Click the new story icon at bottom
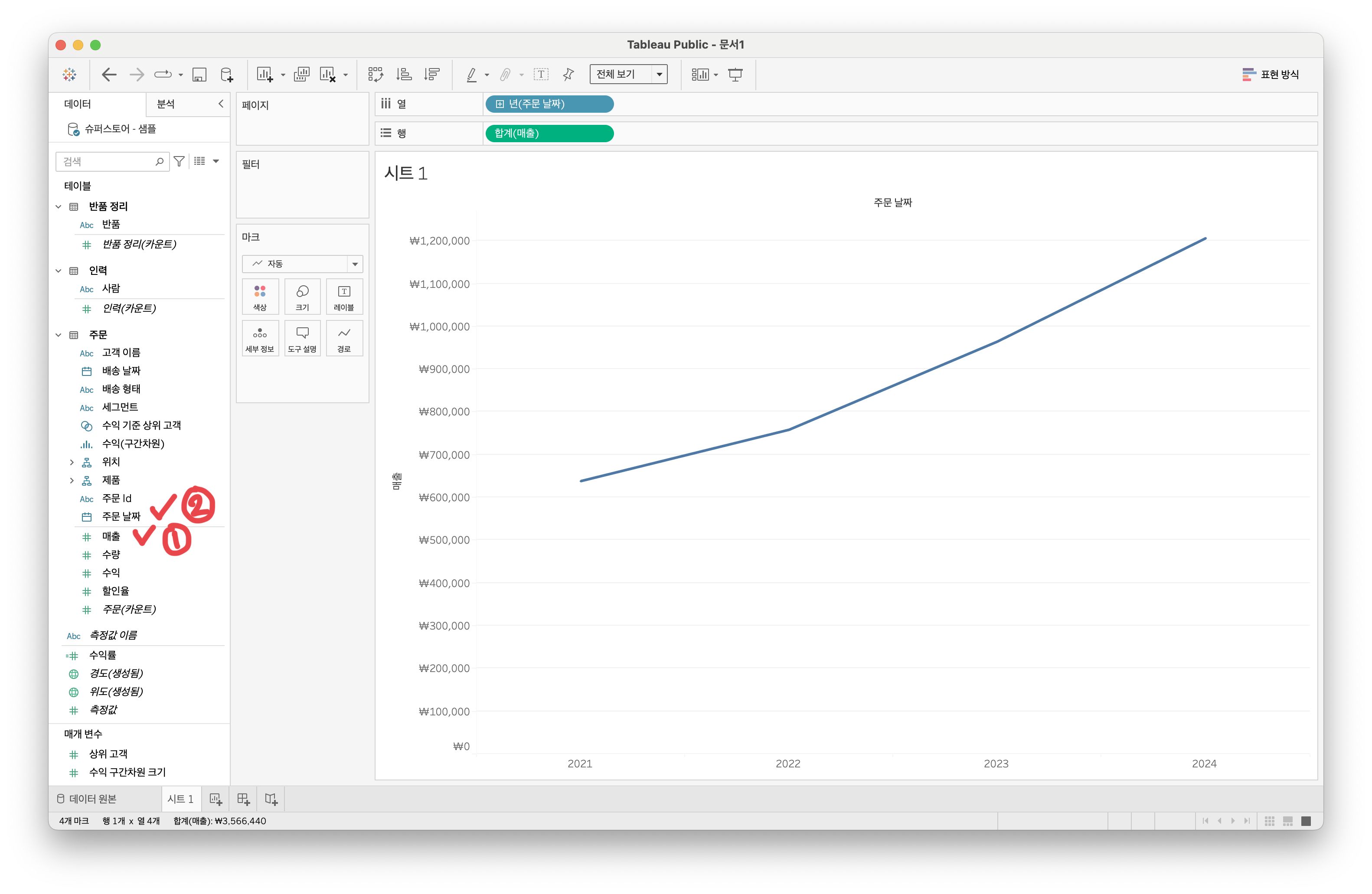The width and height of the screenshot is (1372, 894). tap(271, 799)
